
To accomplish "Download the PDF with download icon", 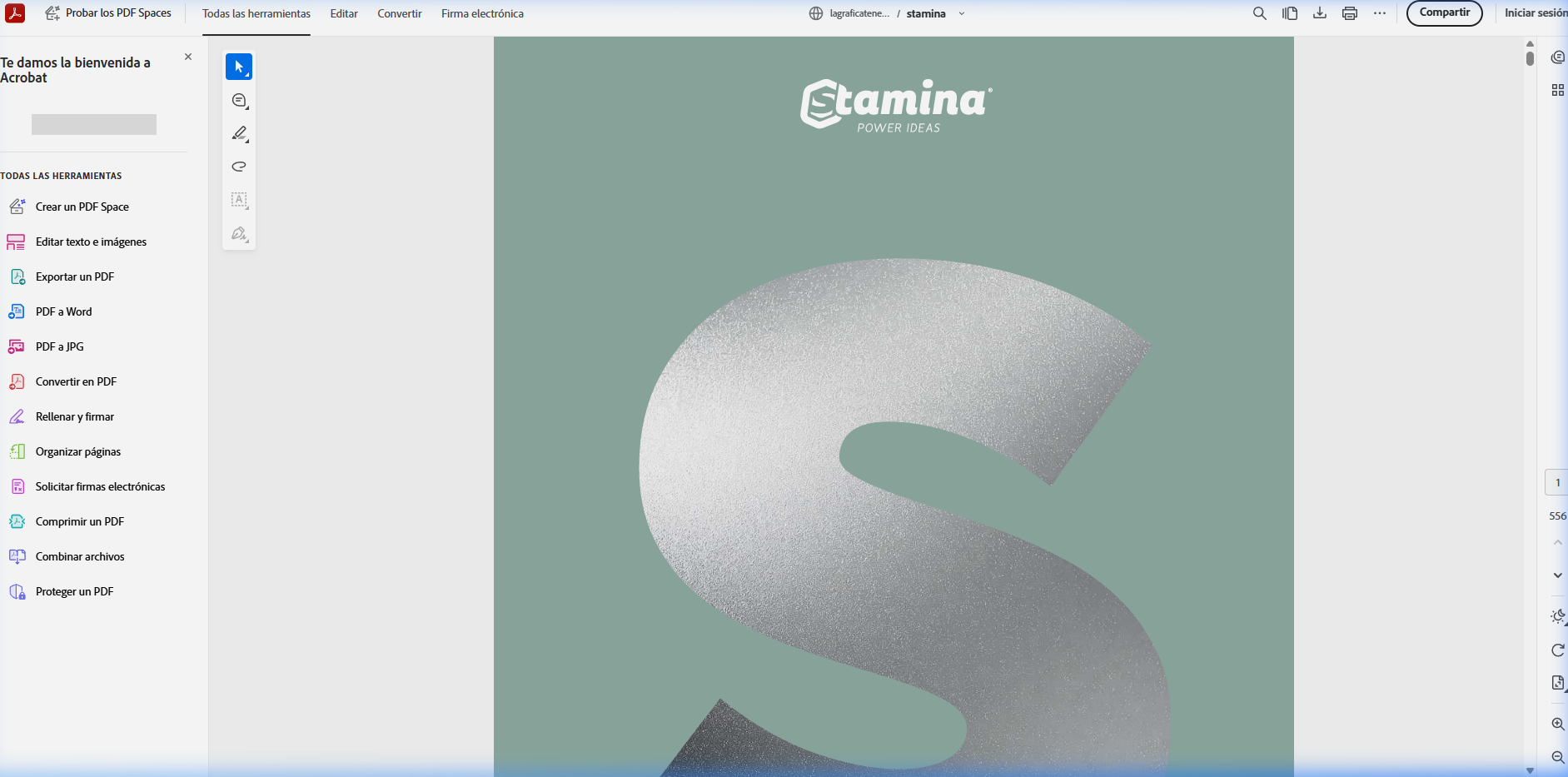I will point(1320,13).
